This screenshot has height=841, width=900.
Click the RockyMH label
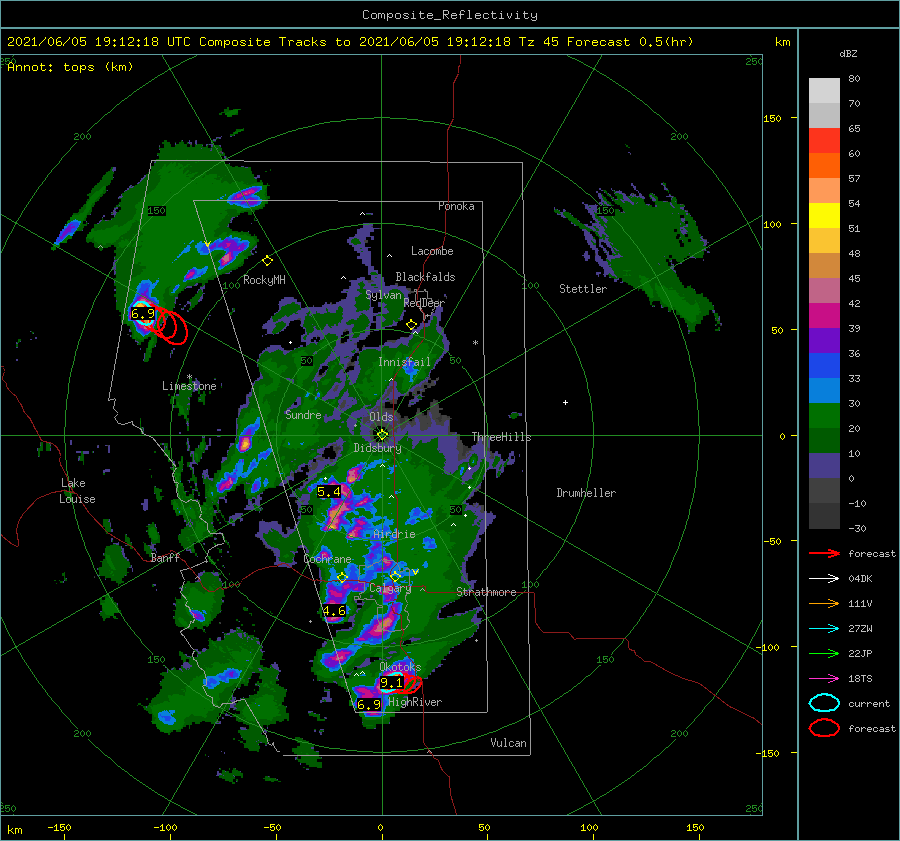(x=264, y=280)
